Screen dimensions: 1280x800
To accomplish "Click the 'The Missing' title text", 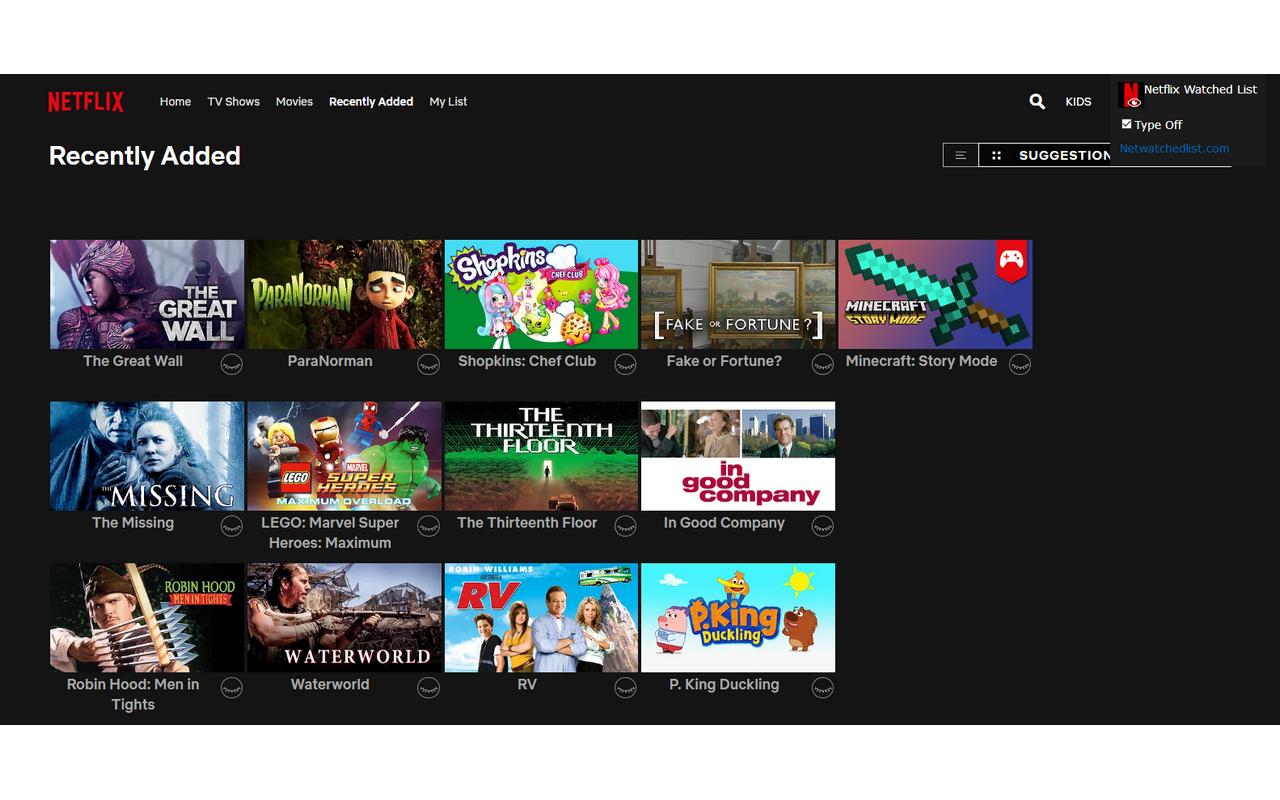I will tap(133, 523).
